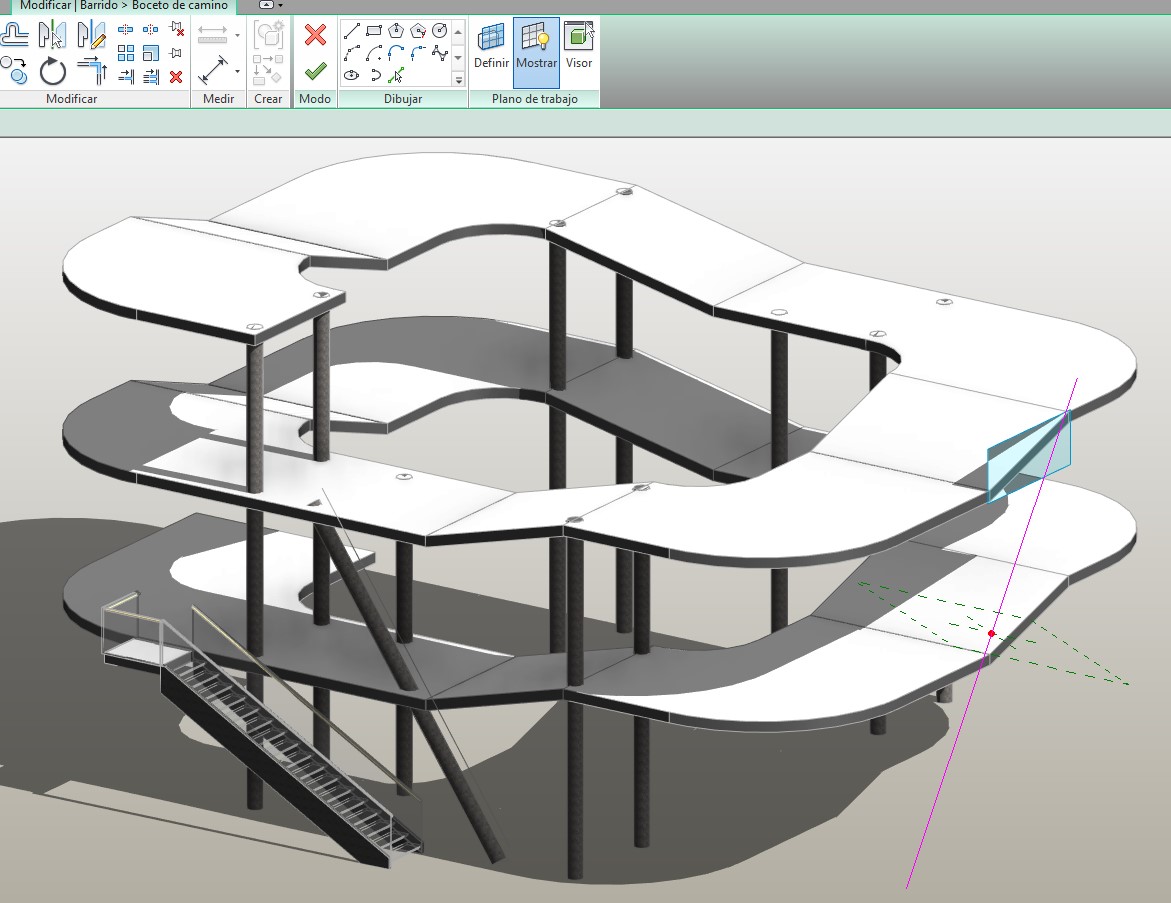
Task: Select the Rectangle draw tool
Action: (374, 30)
